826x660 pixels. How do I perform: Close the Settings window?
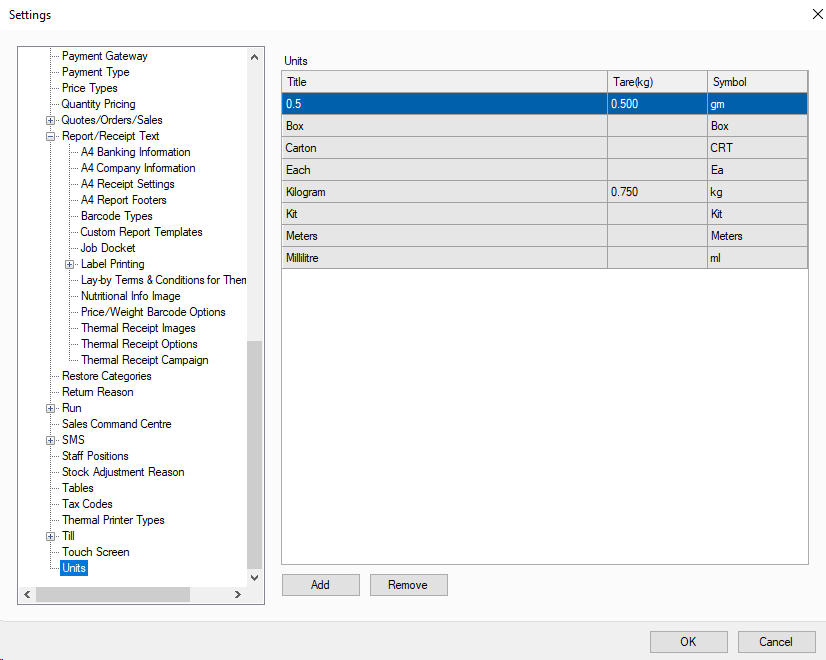click(817, 14)
